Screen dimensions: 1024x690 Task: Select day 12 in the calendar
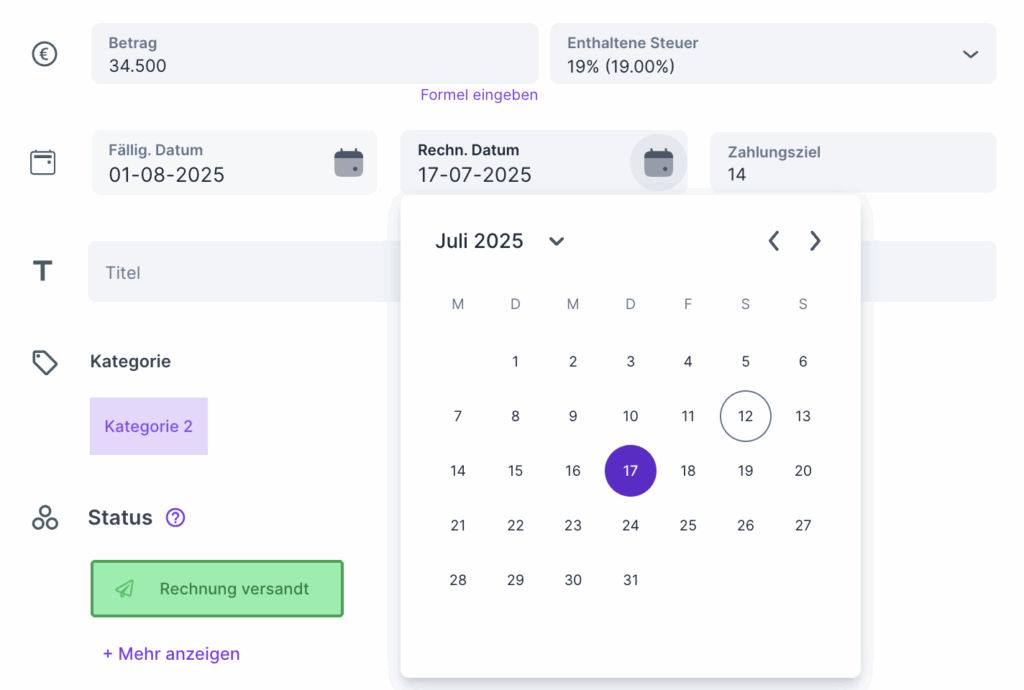tap(745, 416)
